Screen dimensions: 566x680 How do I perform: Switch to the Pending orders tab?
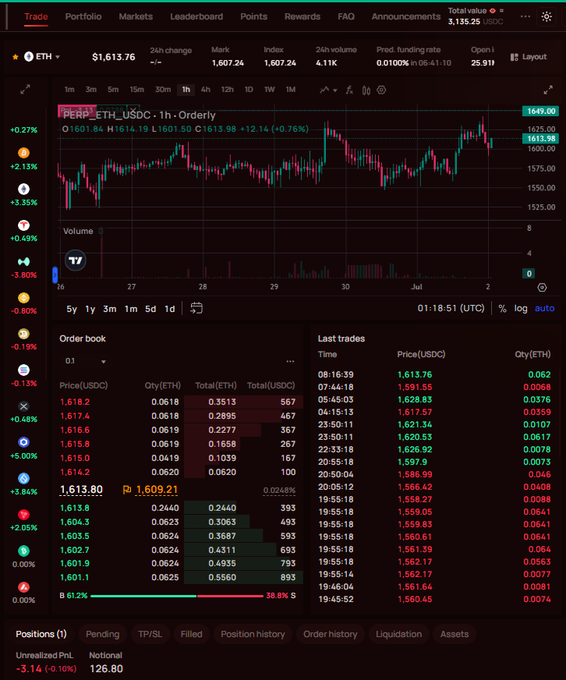point(102,634)
